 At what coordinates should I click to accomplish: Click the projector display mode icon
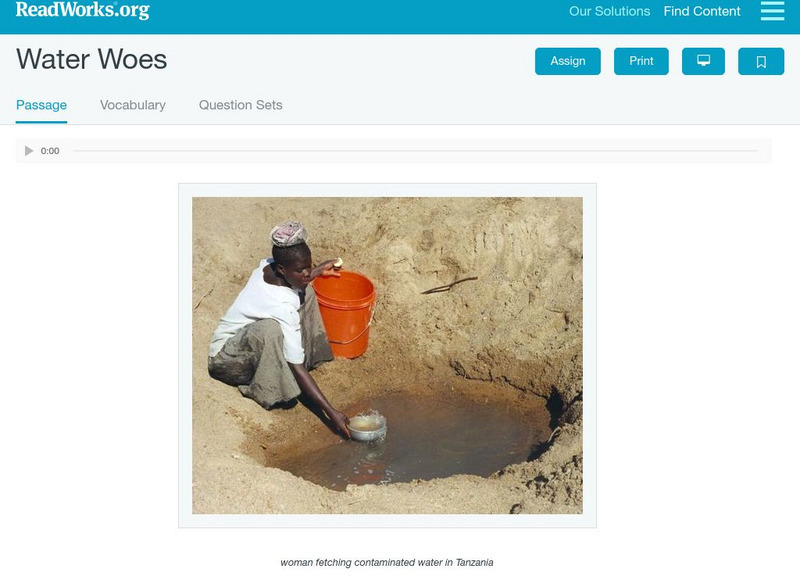tap(703, 61)
